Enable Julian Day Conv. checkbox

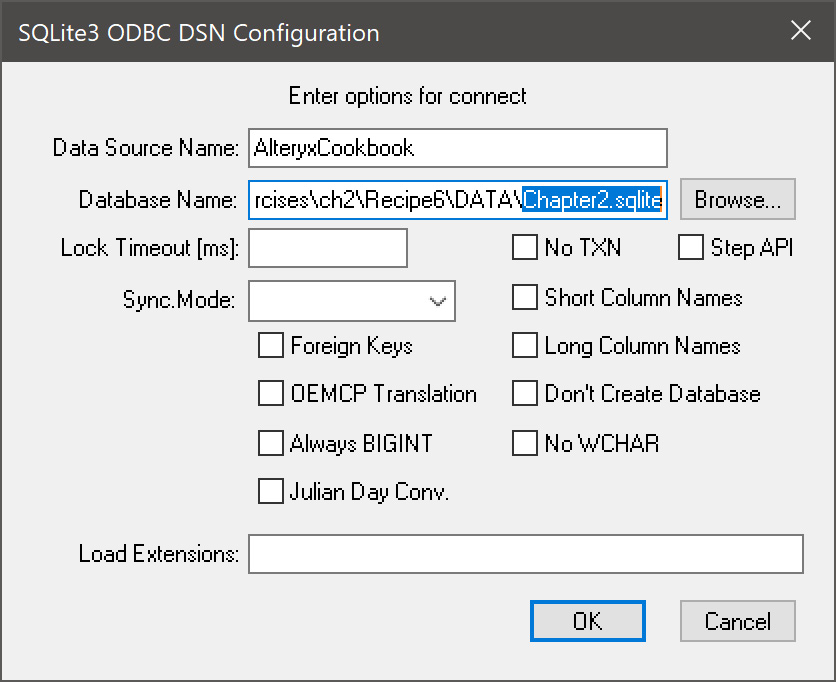click(x=270, y=491)
